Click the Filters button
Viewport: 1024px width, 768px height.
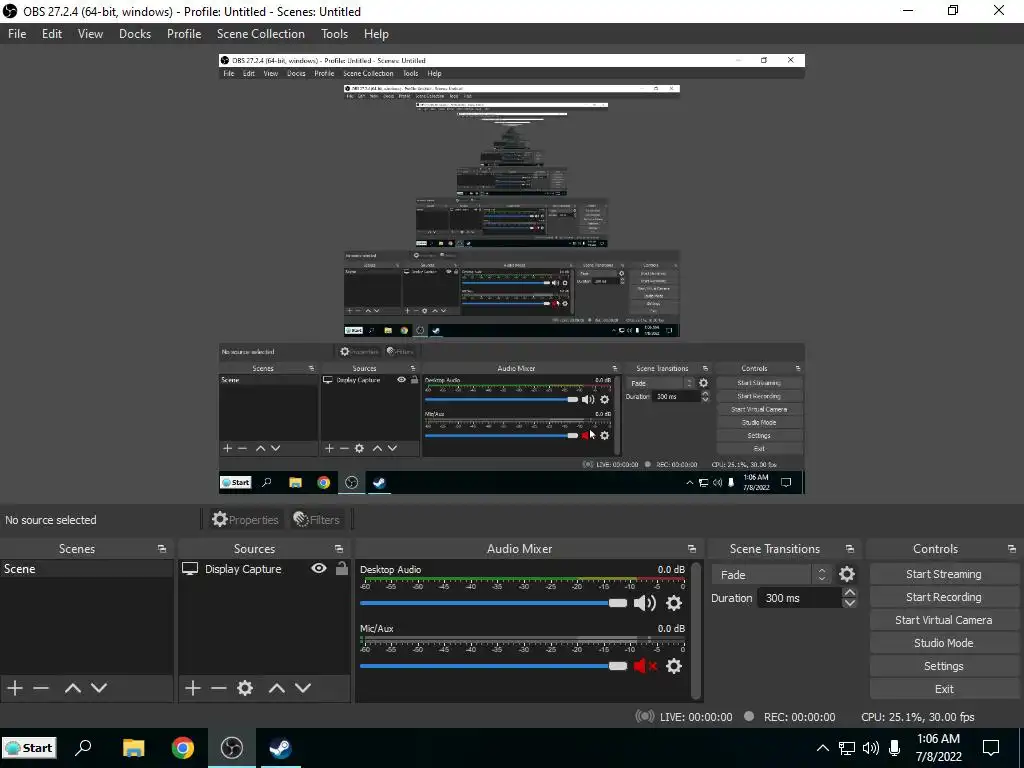[x=316, y=520]
